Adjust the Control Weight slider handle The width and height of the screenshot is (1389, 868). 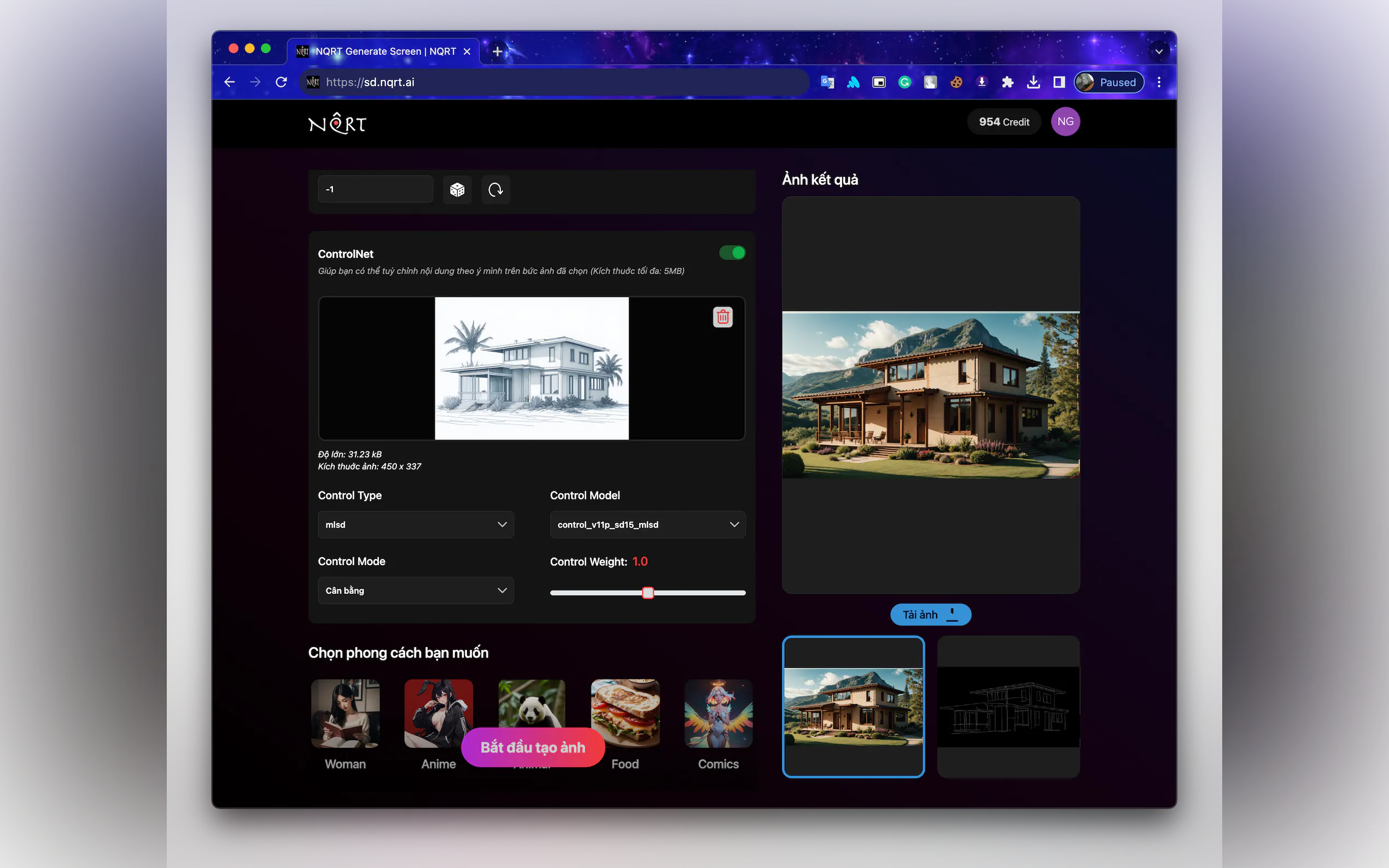pyautogui.click(x=647, y=593)
